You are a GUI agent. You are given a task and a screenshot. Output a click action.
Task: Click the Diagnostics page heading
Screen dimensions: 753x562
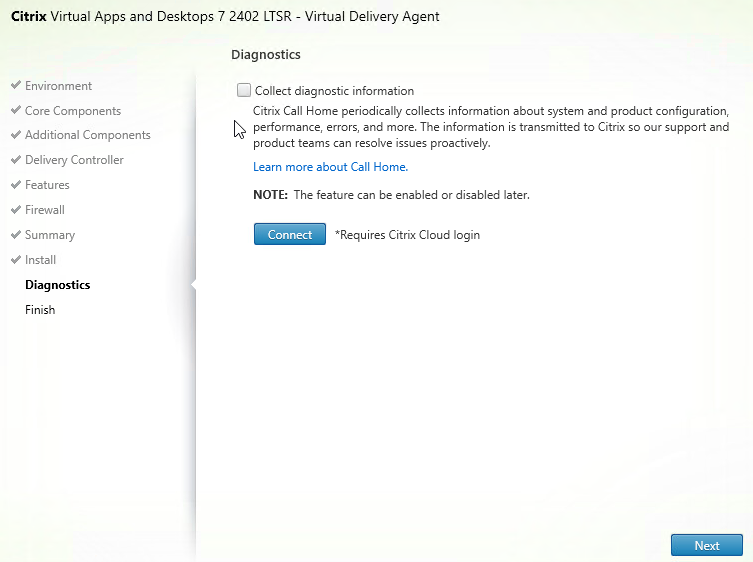point(266,55)
